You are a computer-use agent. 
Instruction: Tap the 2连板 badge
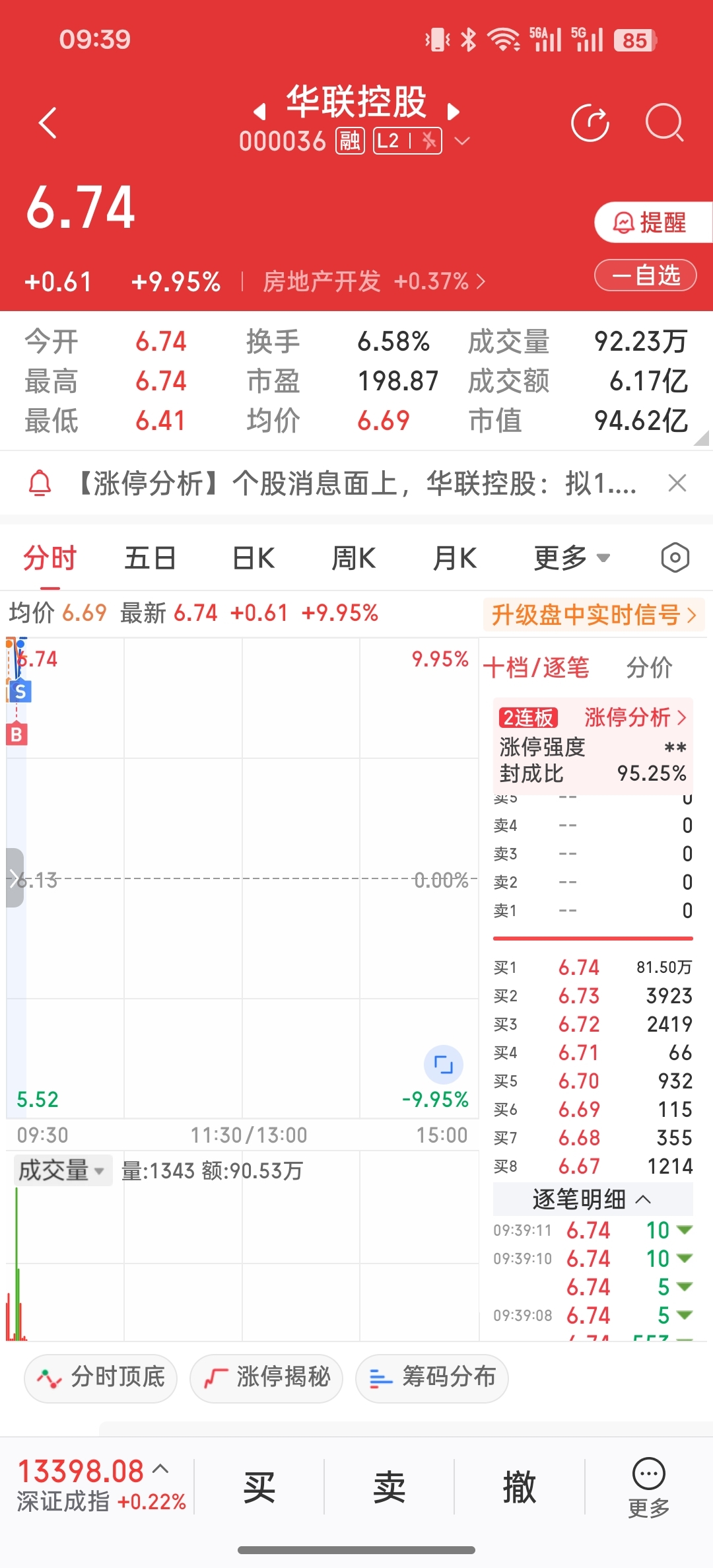pyautogui.click(x=528, y=718)
